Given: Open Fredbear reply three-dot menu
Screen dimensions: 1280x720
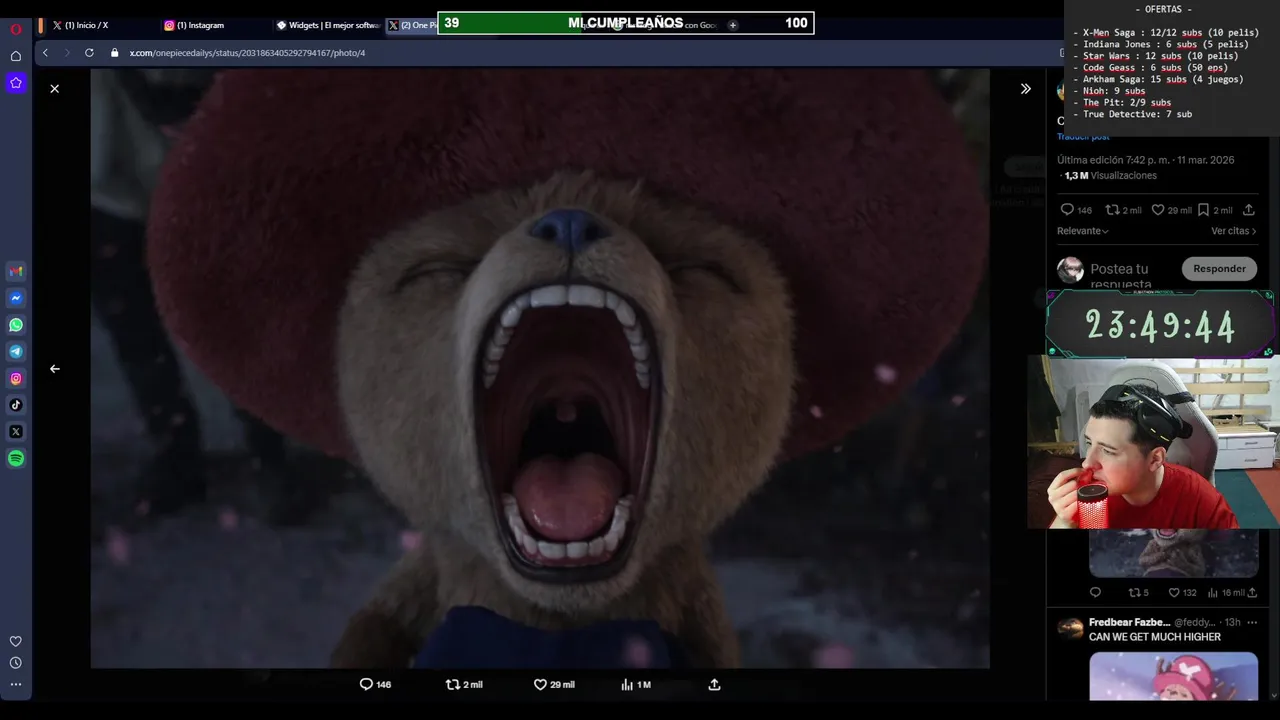Looking at the screenshot, I should pyautogui.click(x=1251, y=622).
